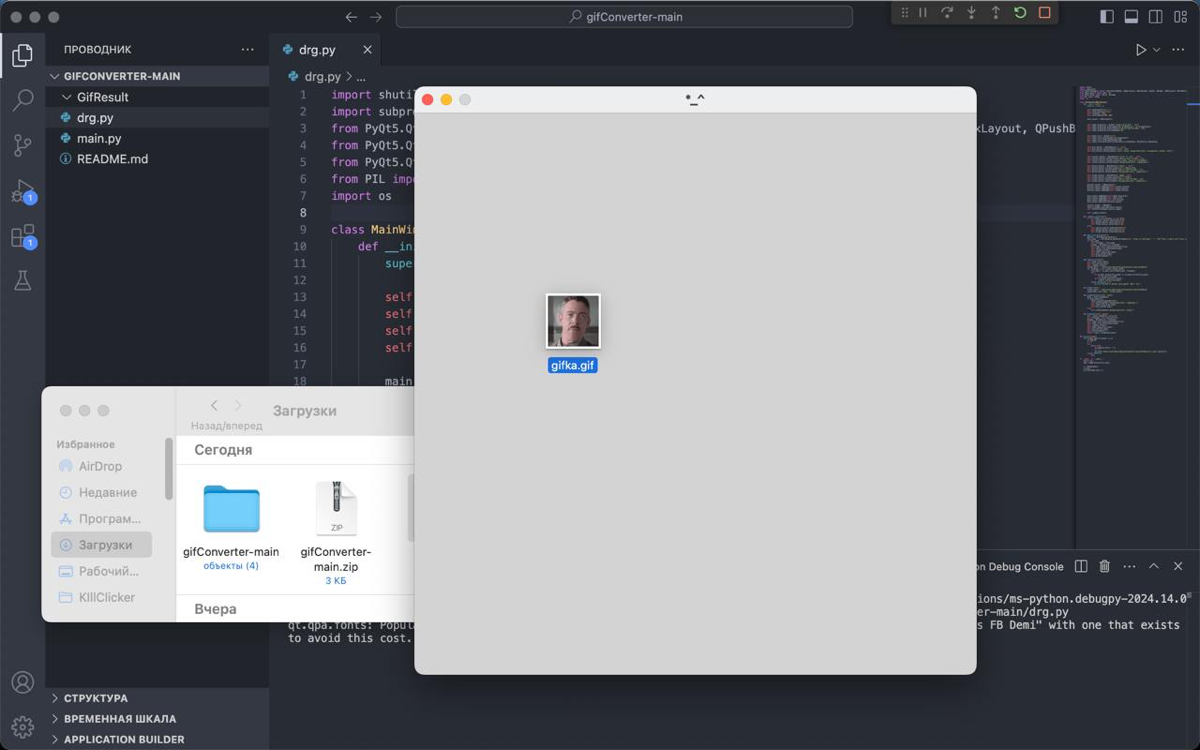Toggle the secondary side bar
1200x750 pixels.
pos(1156,17)
